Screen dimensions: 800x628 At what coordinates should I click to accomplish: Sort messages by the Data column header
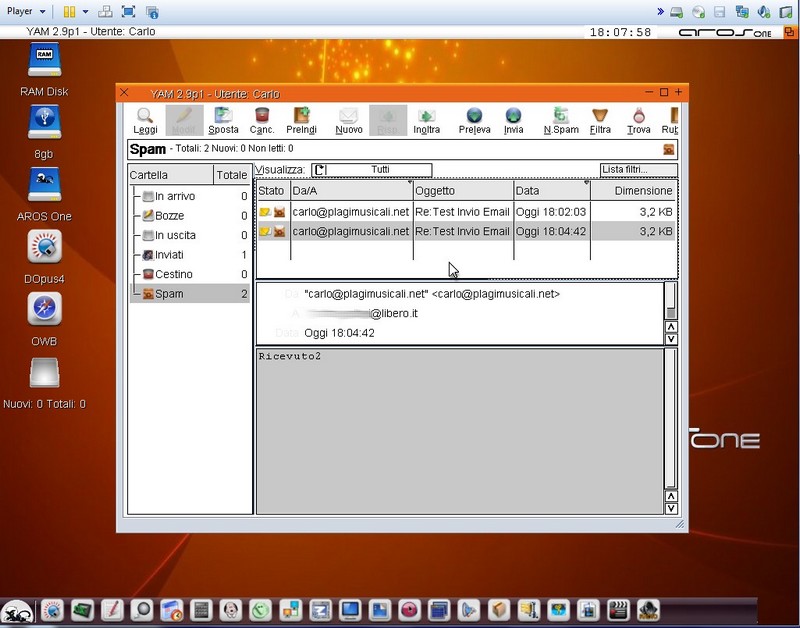[x=551, y=190]
